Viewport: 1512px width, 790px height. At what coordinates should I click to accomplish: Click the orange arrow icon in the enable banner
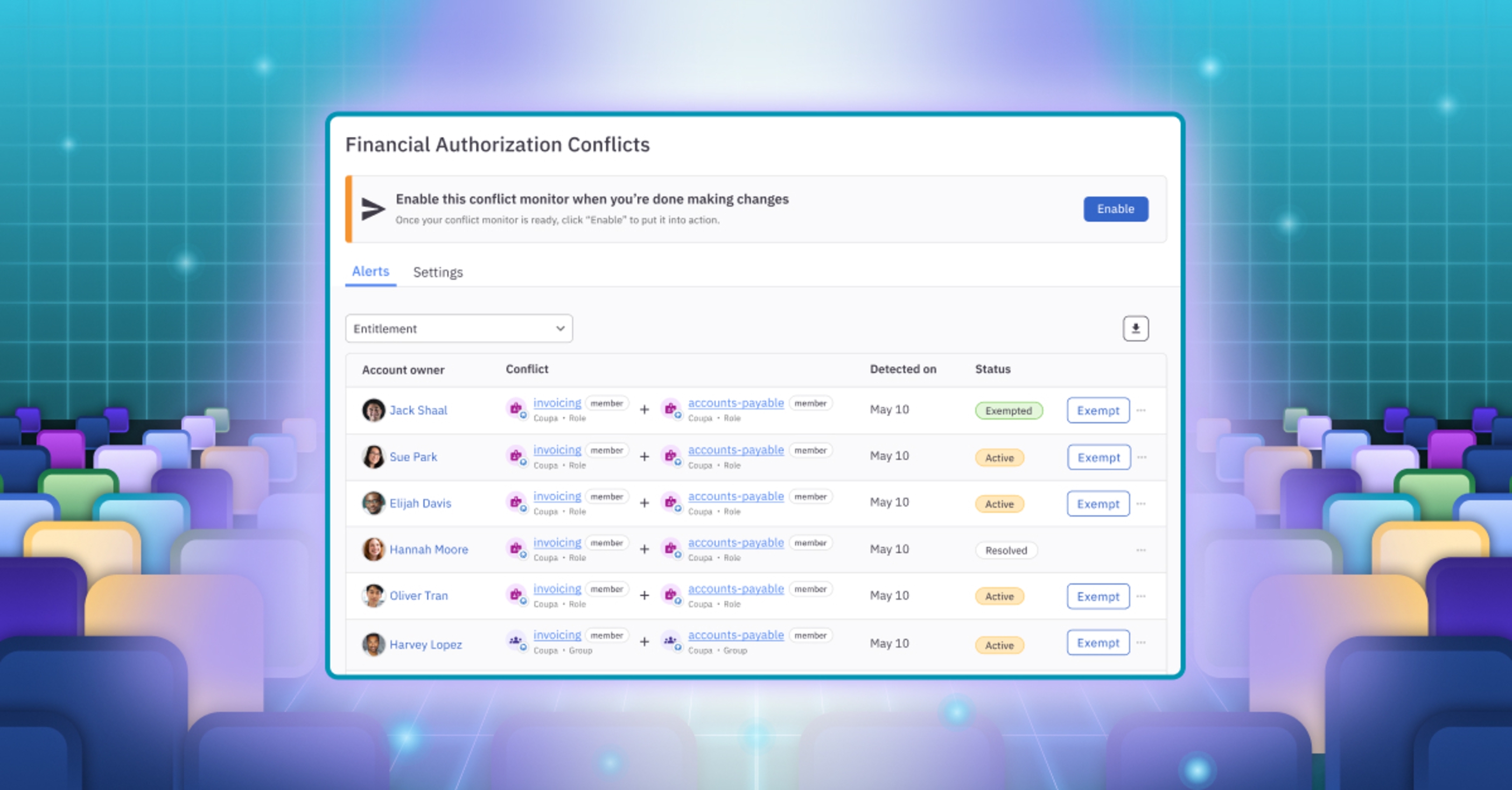pos(374,208)
